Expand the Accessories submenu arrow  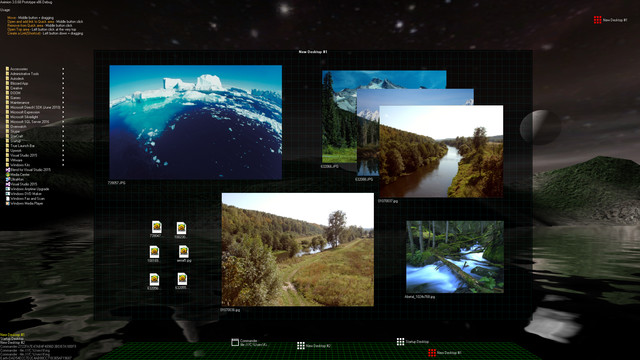click(63, 69)
